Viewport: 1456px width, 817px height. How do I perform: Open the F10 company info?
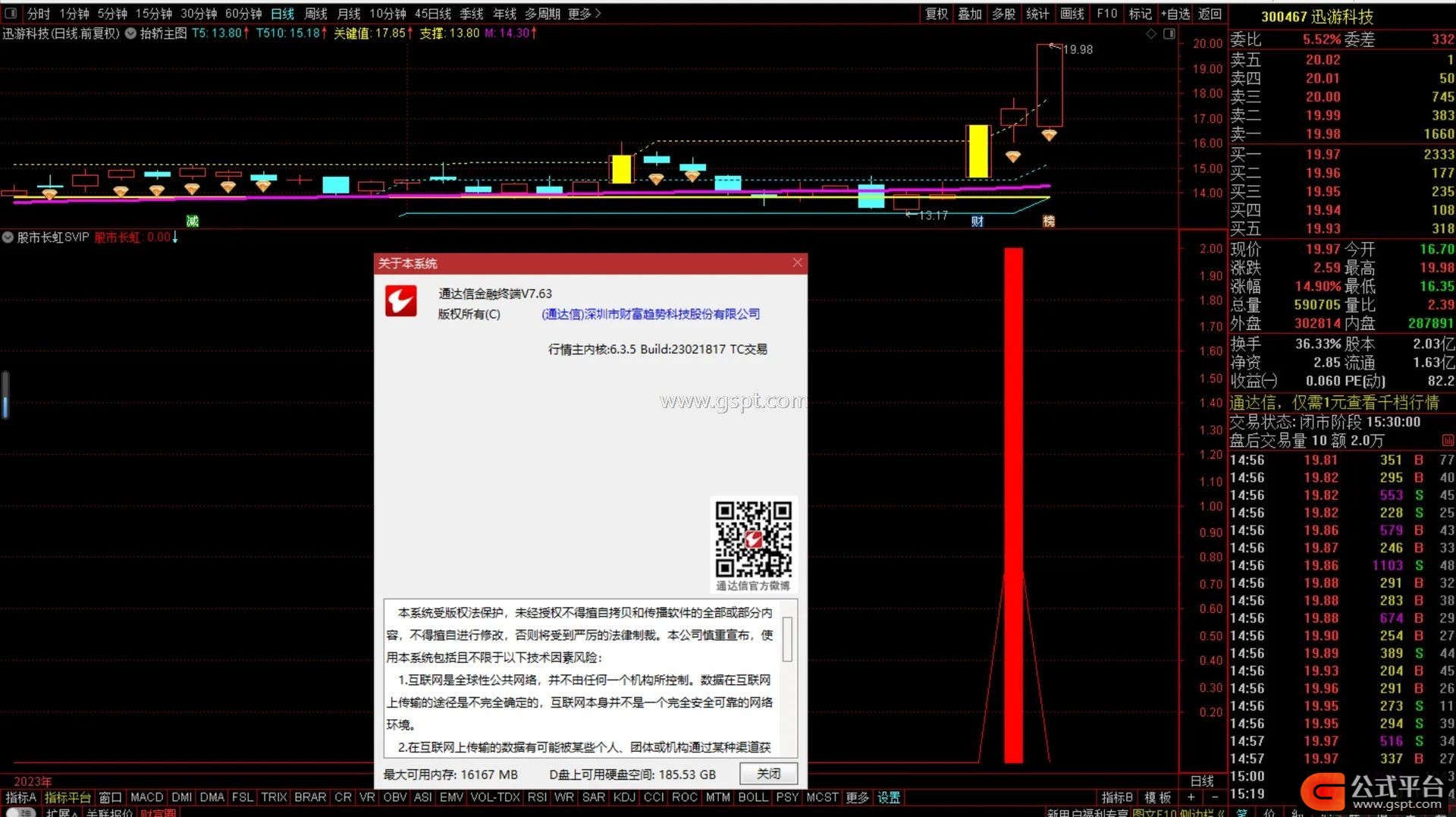coord(1106,14)
